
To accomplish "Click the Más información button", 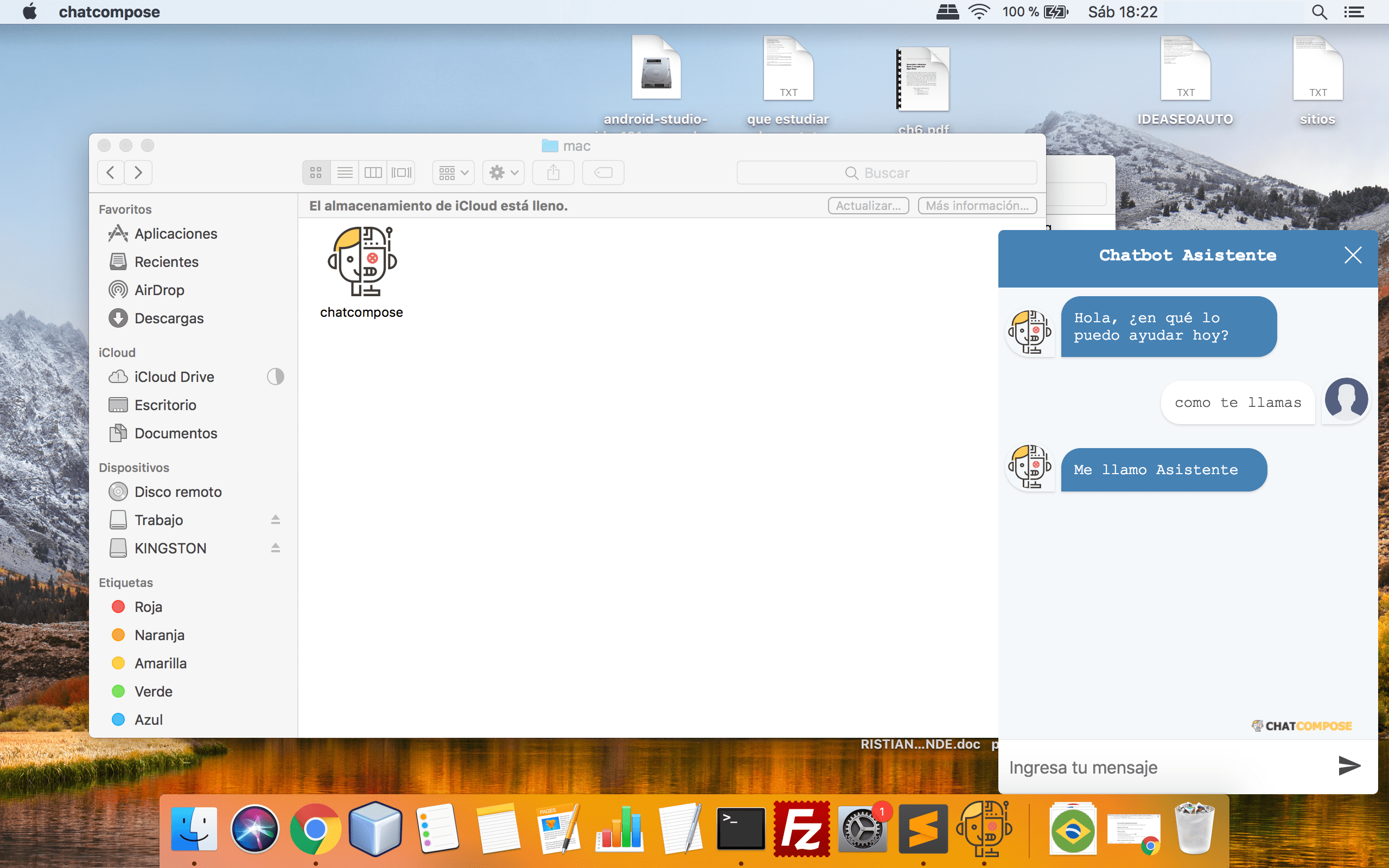I will tap(977, 206).
